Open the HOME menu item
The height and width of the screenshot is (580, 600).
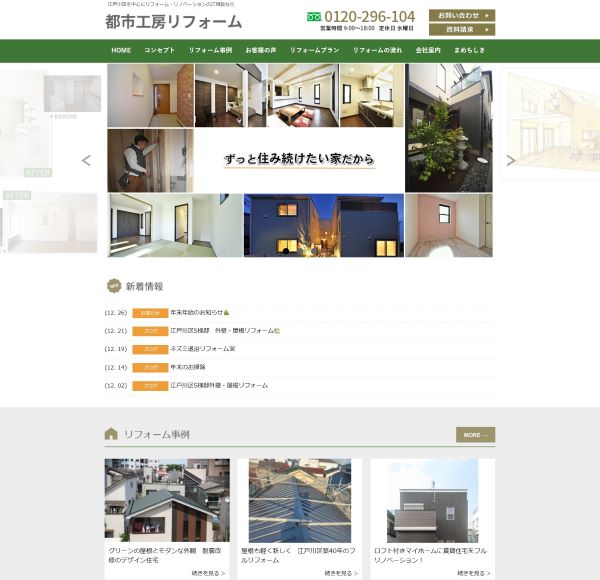point(121,50)
